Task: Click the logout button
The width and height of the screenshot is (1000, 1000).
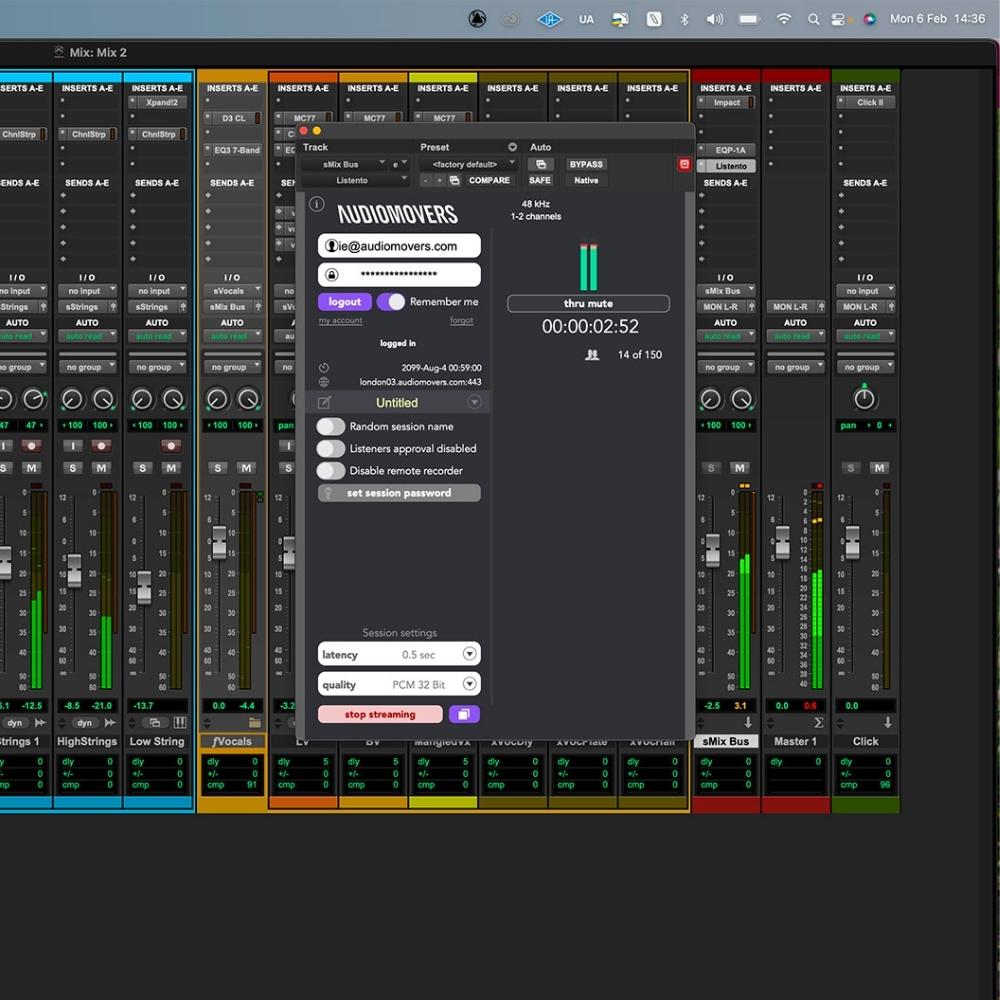Action: [344, 301]
